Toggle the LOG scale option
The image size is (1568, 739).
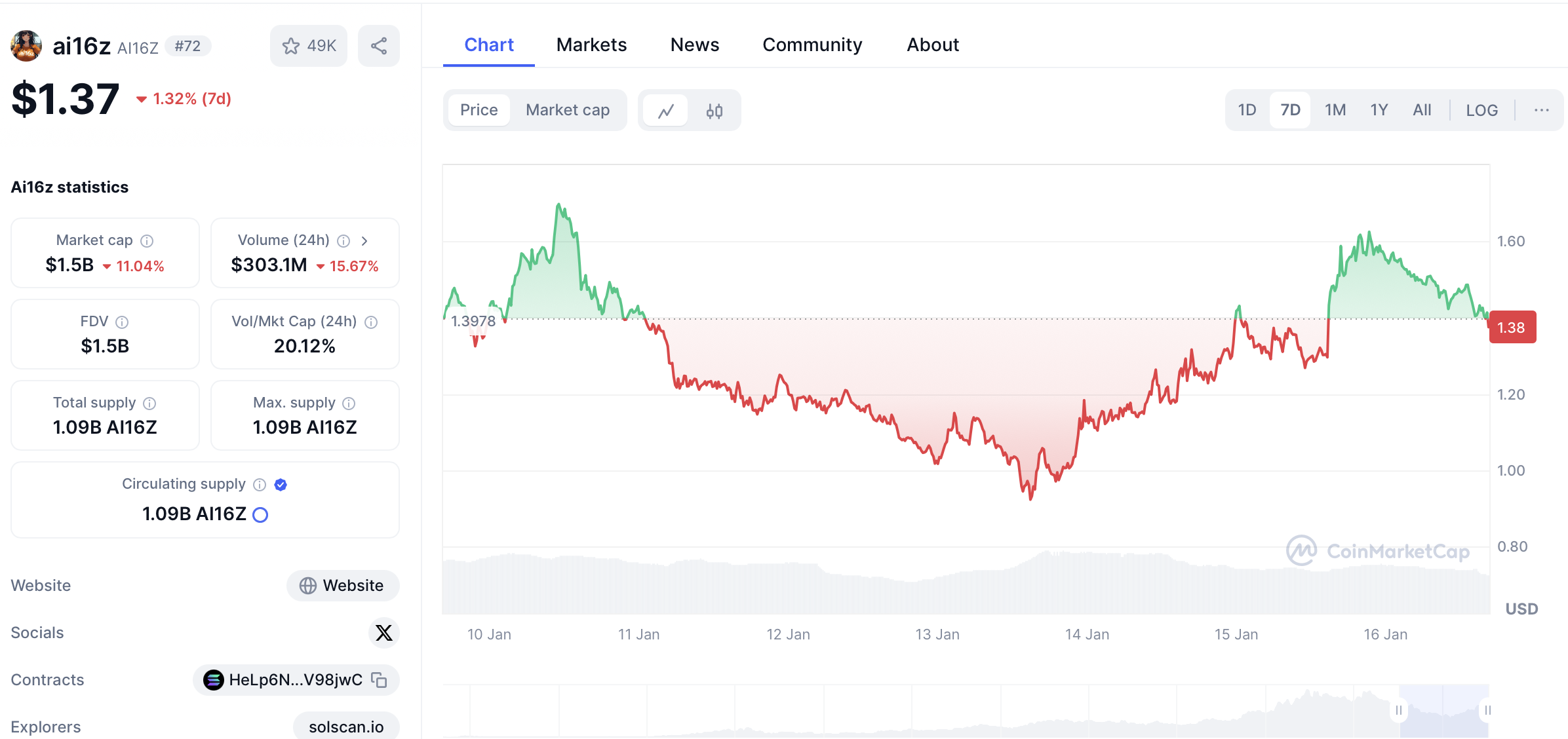1481,110
